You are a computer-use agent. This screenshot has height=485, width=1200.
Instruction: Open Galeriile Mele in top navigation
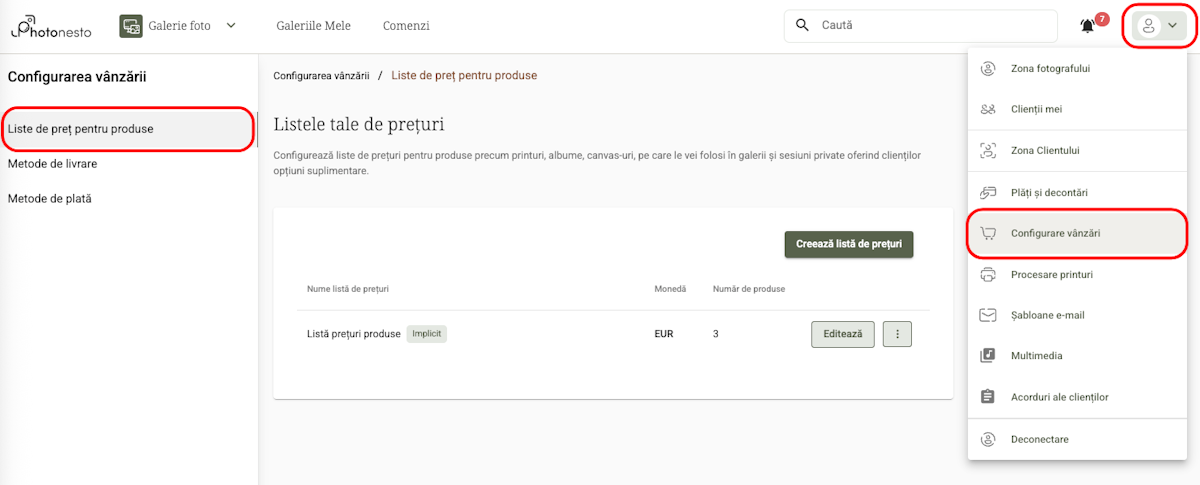click(313, 26)
